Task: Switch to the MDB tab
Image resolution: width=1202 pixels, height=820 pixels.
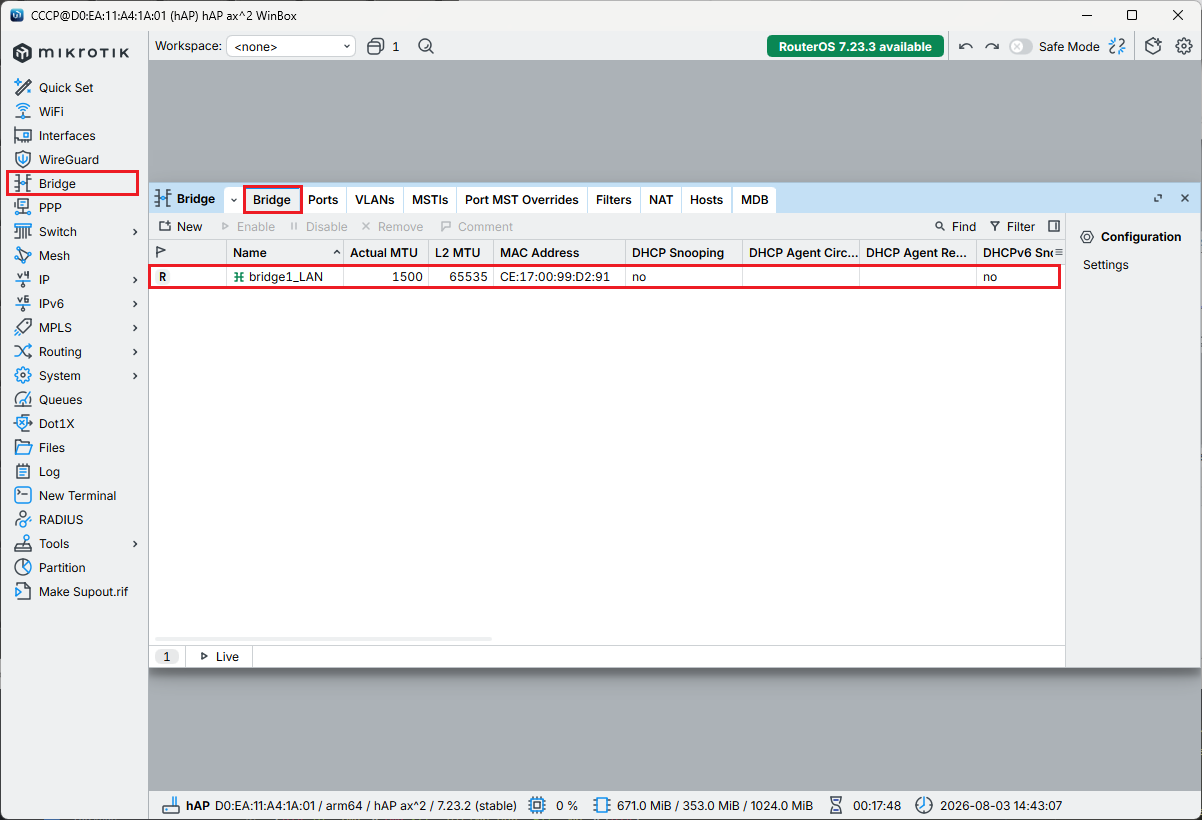Action: click(x=755, y=200)
